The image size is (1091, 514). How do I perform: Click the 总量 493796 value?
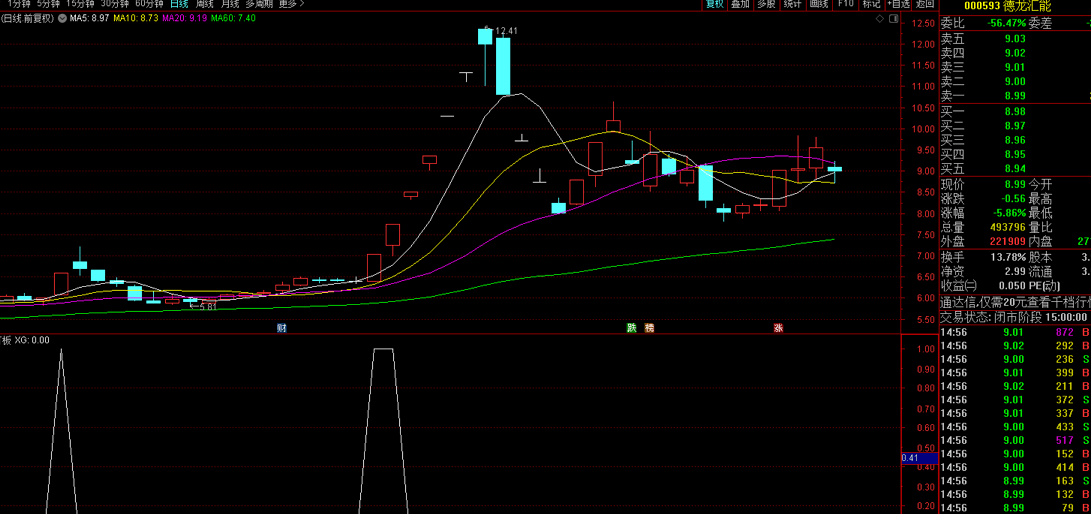1008,227
